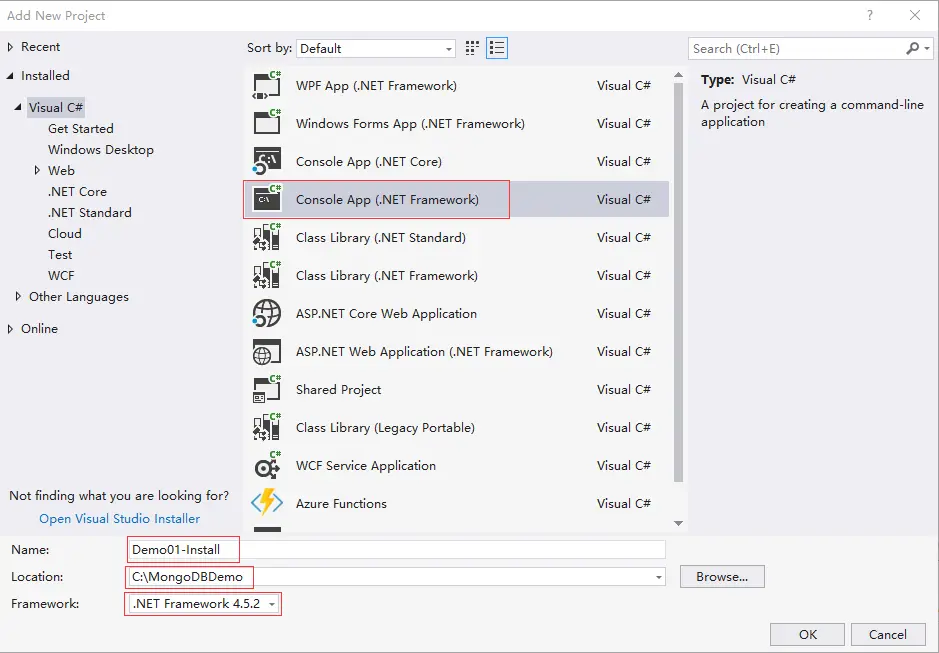Click "WPF App (.NET Framework)" template name
Screen dimensions: 939x653
[376, 86]
